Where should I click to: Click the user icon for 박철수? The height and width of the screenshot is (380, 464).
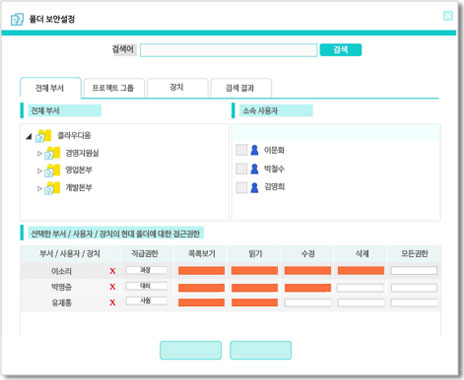point(254,169)
